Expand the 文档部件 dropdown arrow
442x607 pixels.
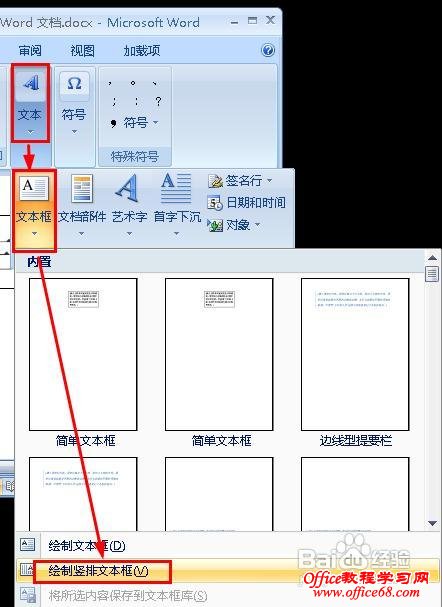[81, 234]
